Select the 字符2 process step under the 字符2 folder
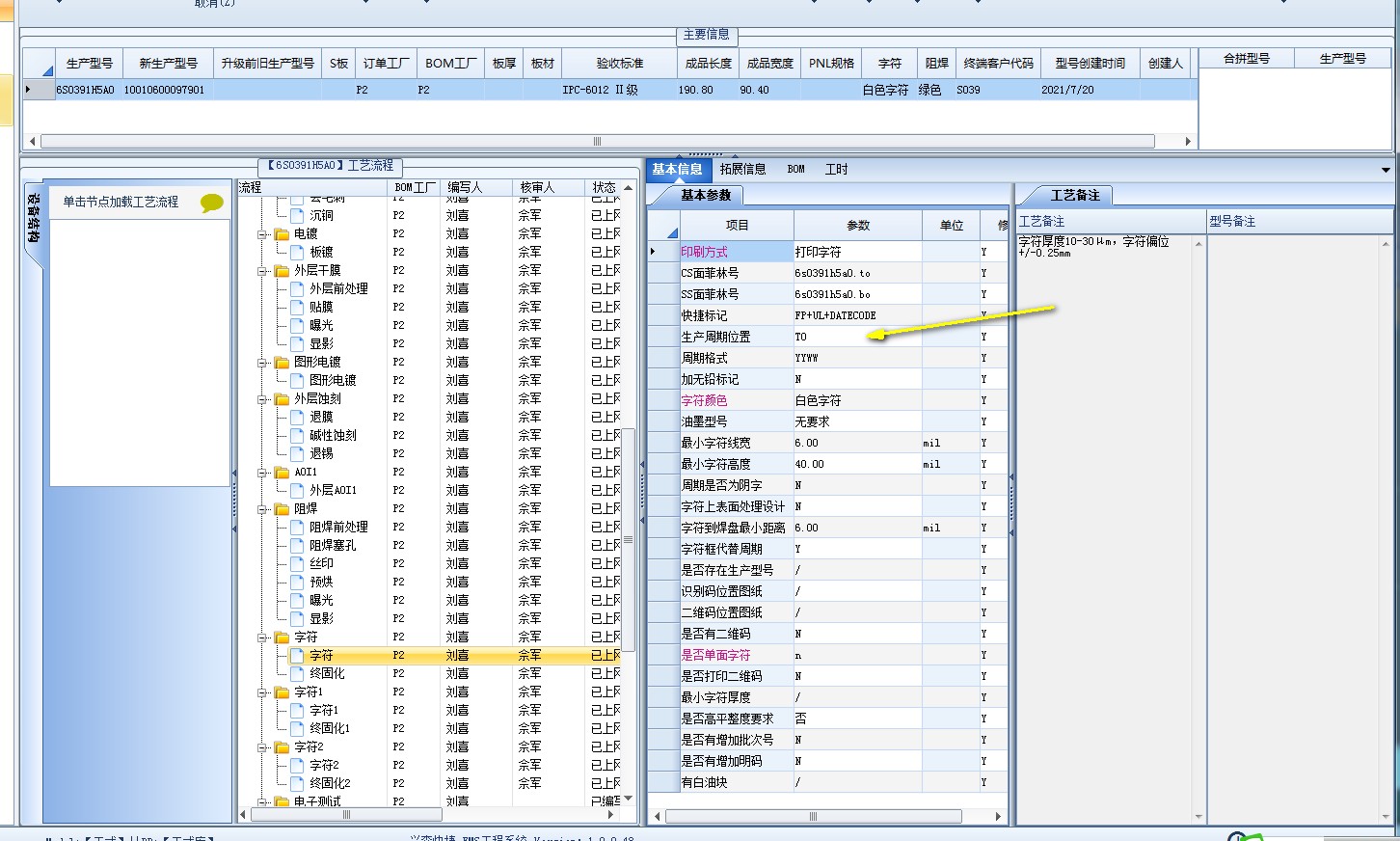 324,766
